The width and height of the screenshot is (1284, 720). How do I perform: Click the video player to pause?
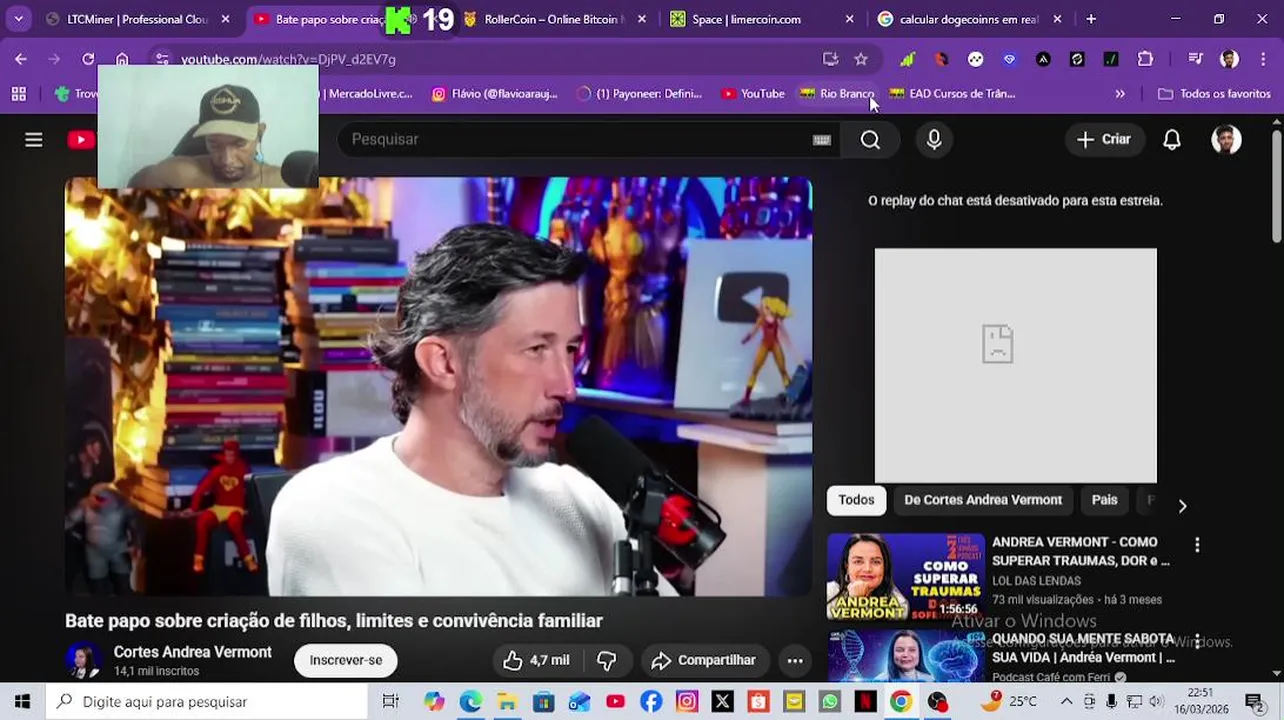438,387
